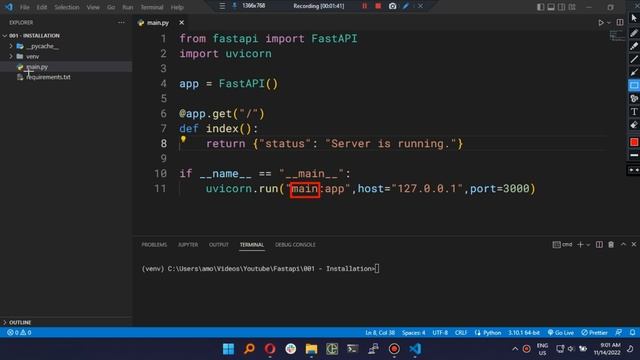Open customize layout options
This screenshot has width=640, height=360.
(x=572, y=7)
